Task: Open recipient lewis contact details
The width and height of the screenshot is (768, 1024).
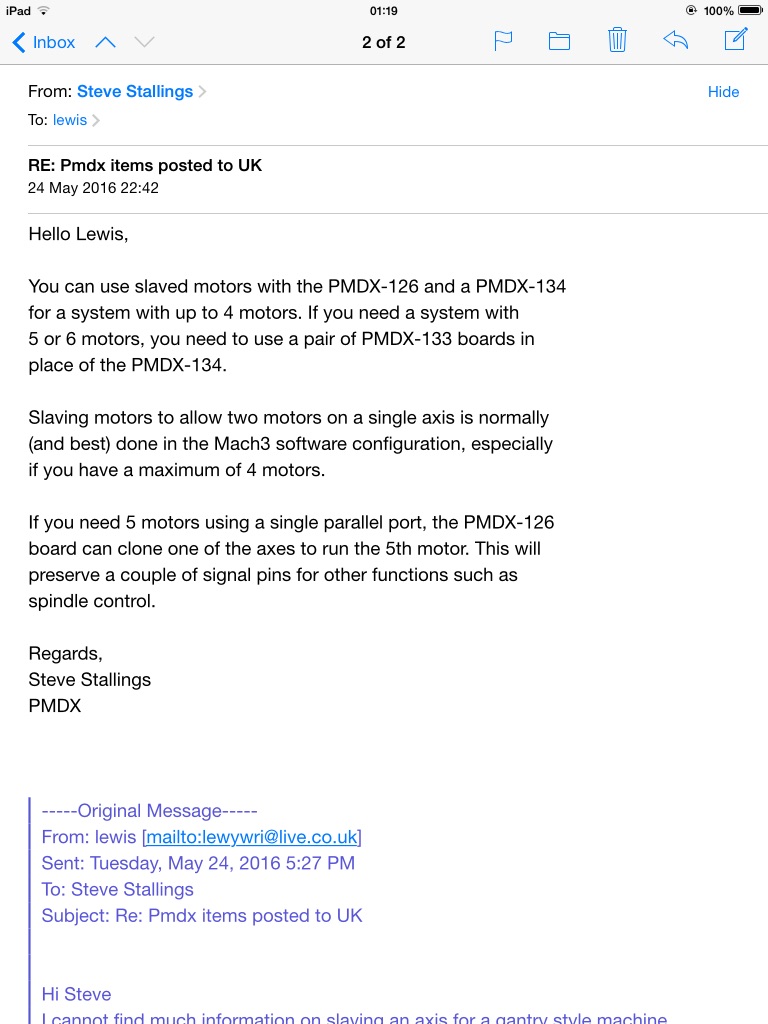Action: point(70,120)
